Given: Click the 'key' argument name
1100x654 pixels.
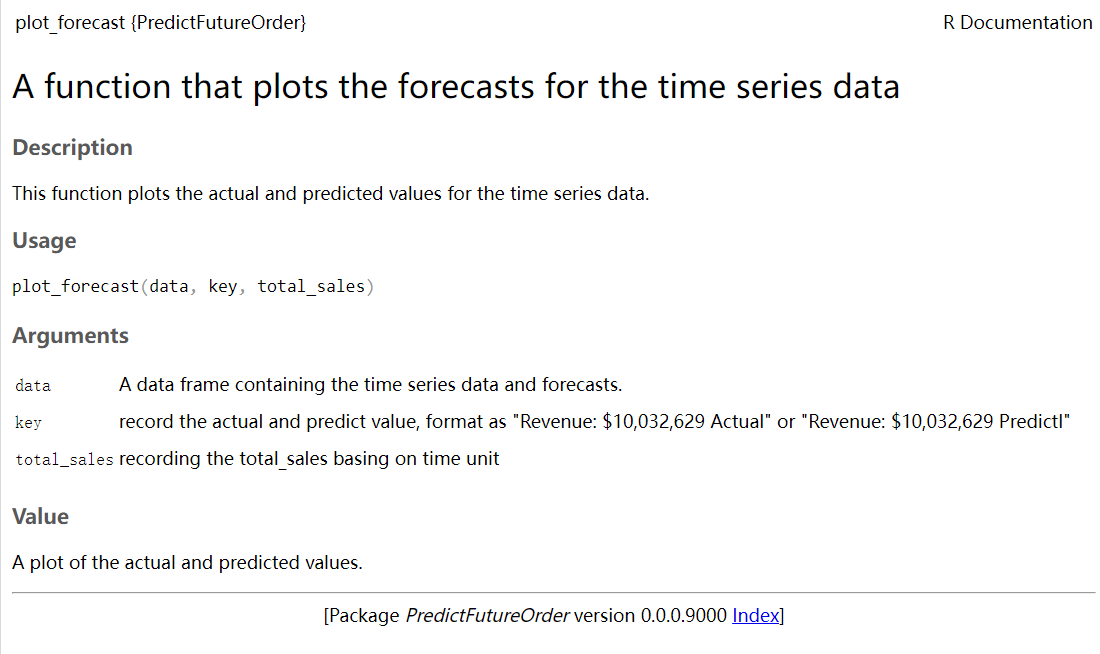Looking at the screenshot, I should 28,422.
